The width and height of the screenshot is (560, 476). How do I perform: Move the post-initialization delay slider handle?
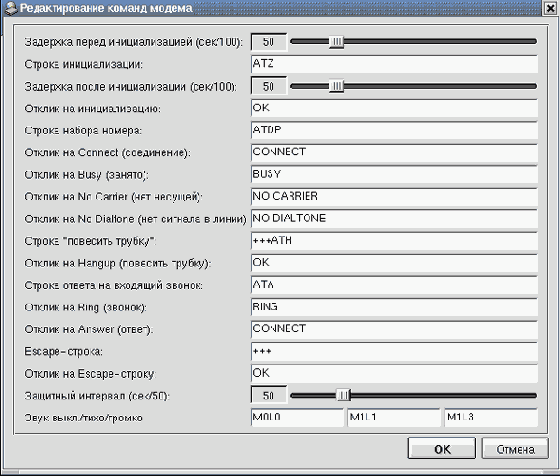(x=336, y=86)
